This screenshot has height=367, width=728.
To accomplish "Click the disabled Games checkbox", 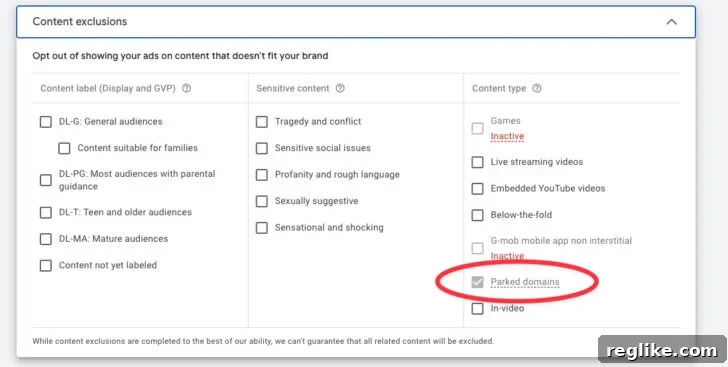I will coord(477,128).
